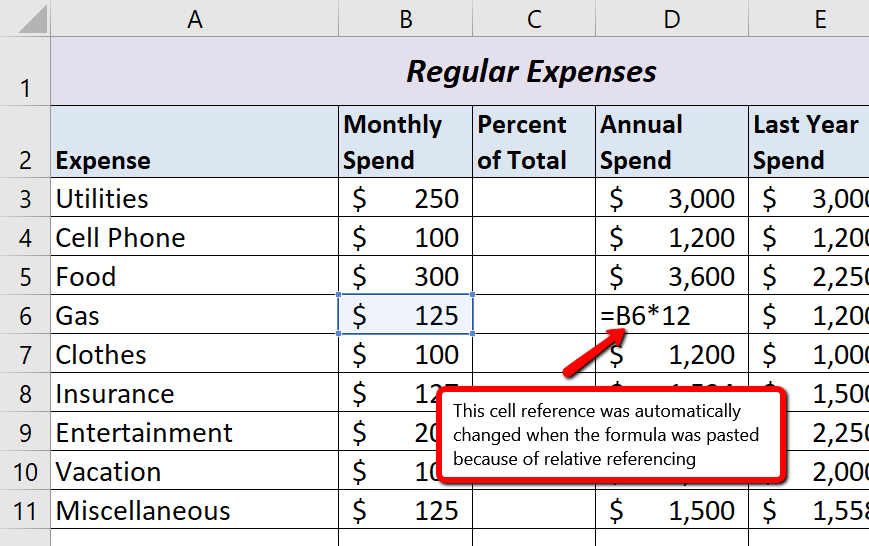
Task: Select the Cell Phone cell
Action: click(x=195, y=237)
